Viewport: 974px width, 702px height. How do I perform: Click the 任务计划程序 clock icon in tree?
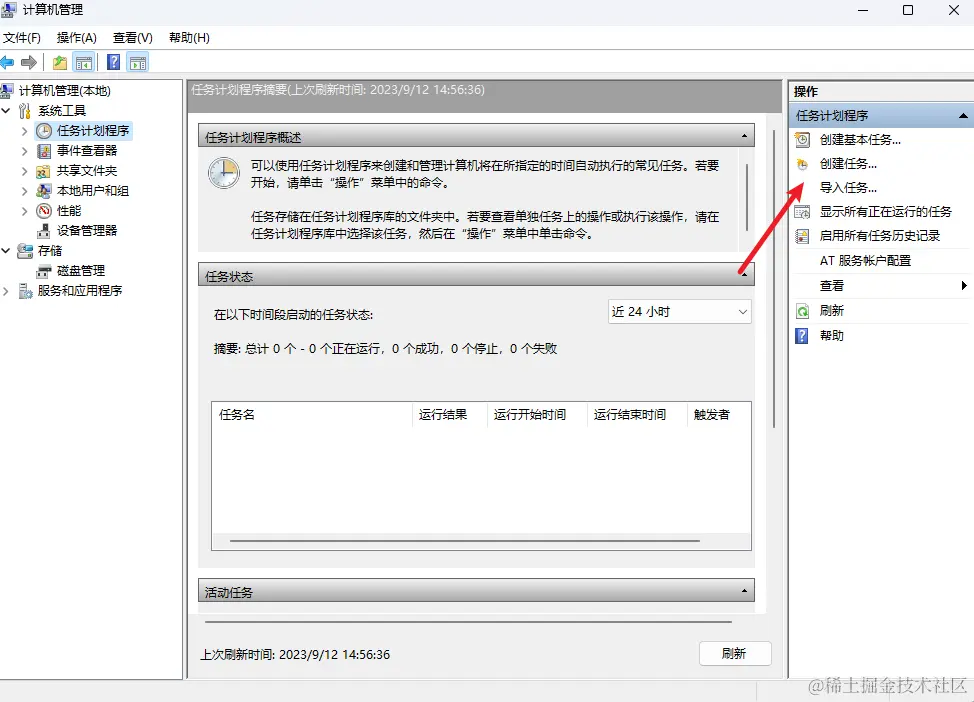click(43, 130)
